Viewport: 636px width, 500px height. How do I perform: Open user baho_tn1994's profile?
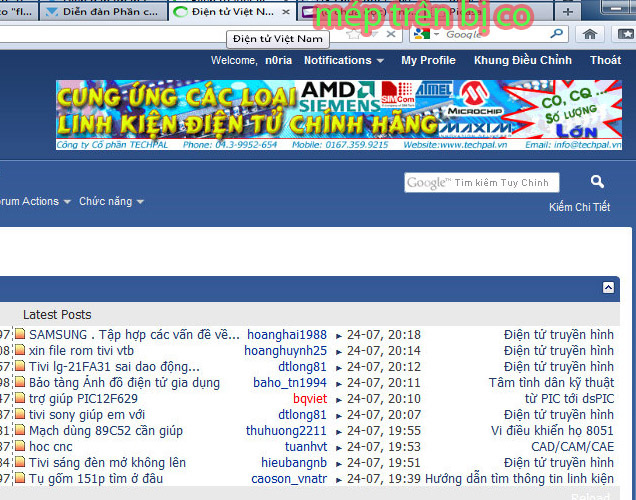[290, 382]
